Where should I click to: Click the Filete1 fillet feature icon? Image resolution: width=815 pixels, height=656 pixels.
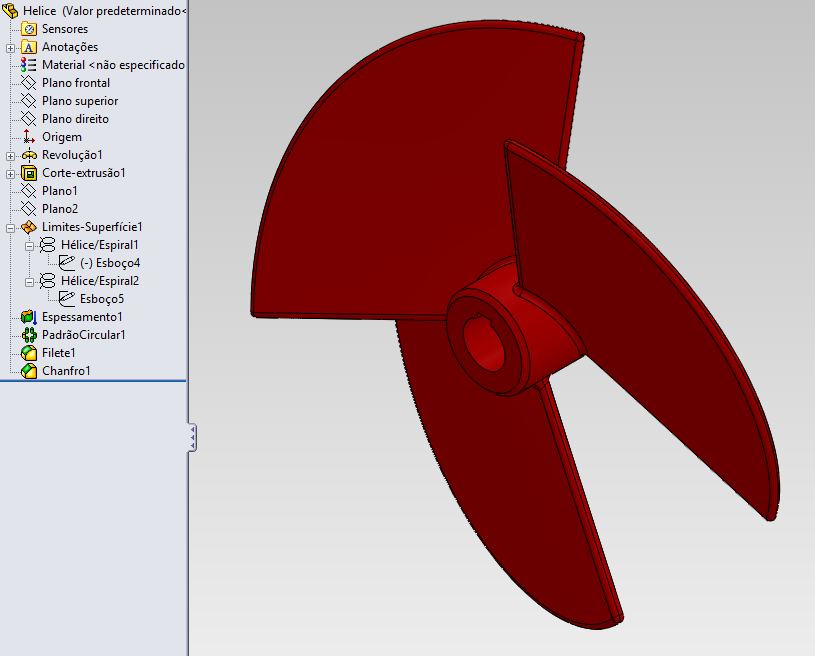tap(29, 353)
